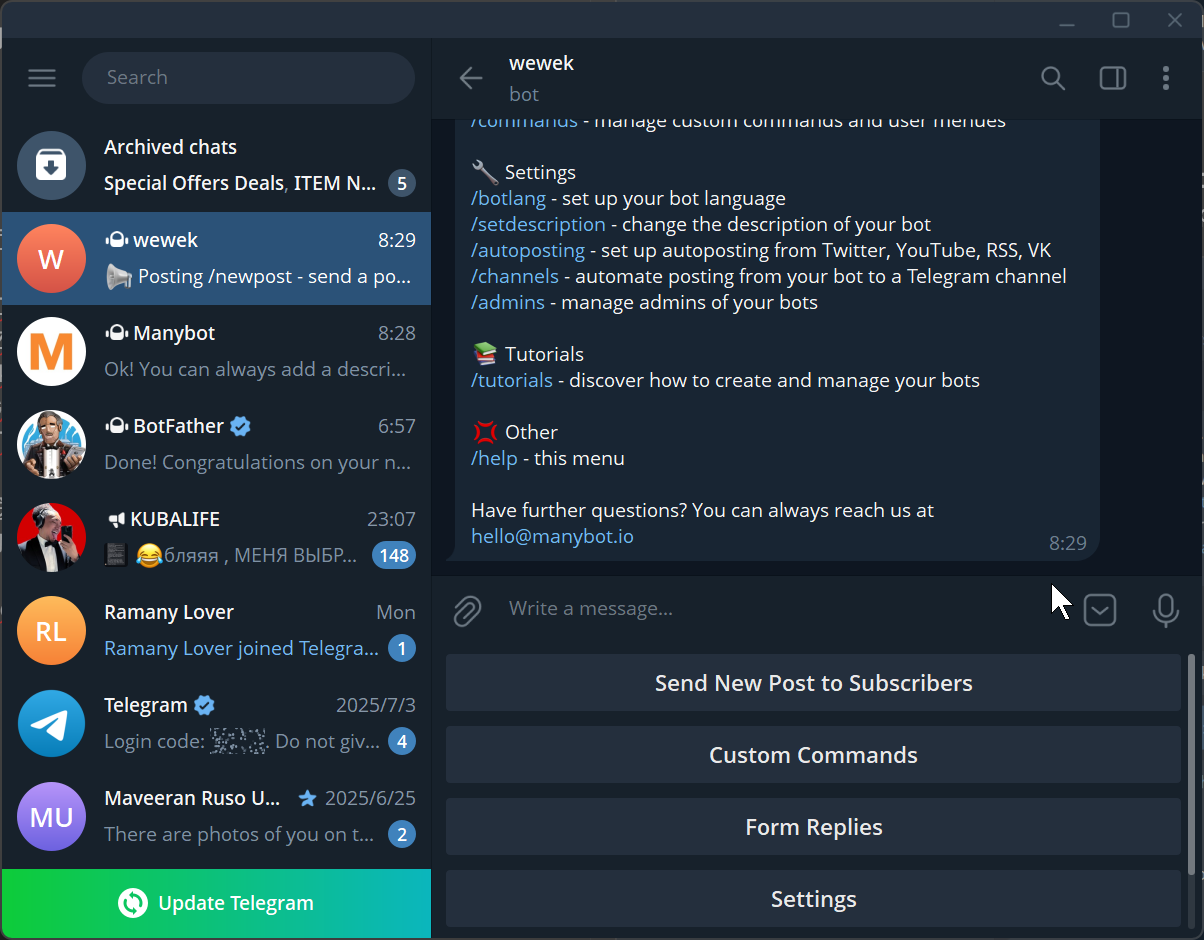Run the /admins command link
The image size is (1204, 940).
pos(508,302)
